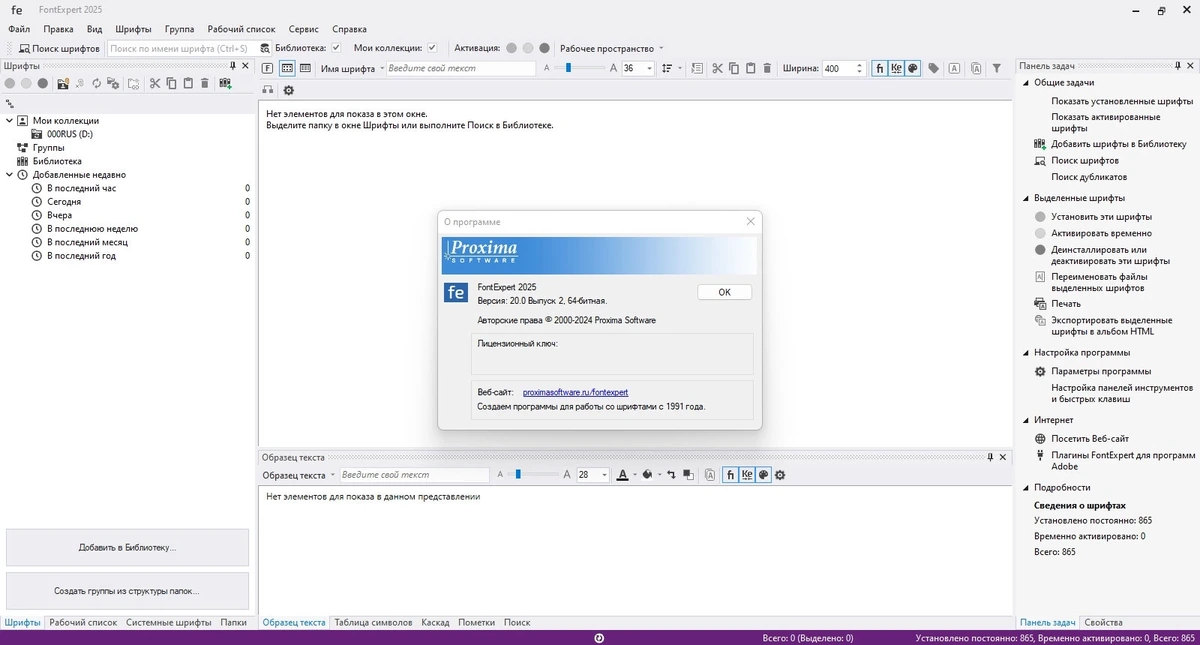
Task: Pin the Шрифты panel with the pushpin icon
Action: point(232,66)
